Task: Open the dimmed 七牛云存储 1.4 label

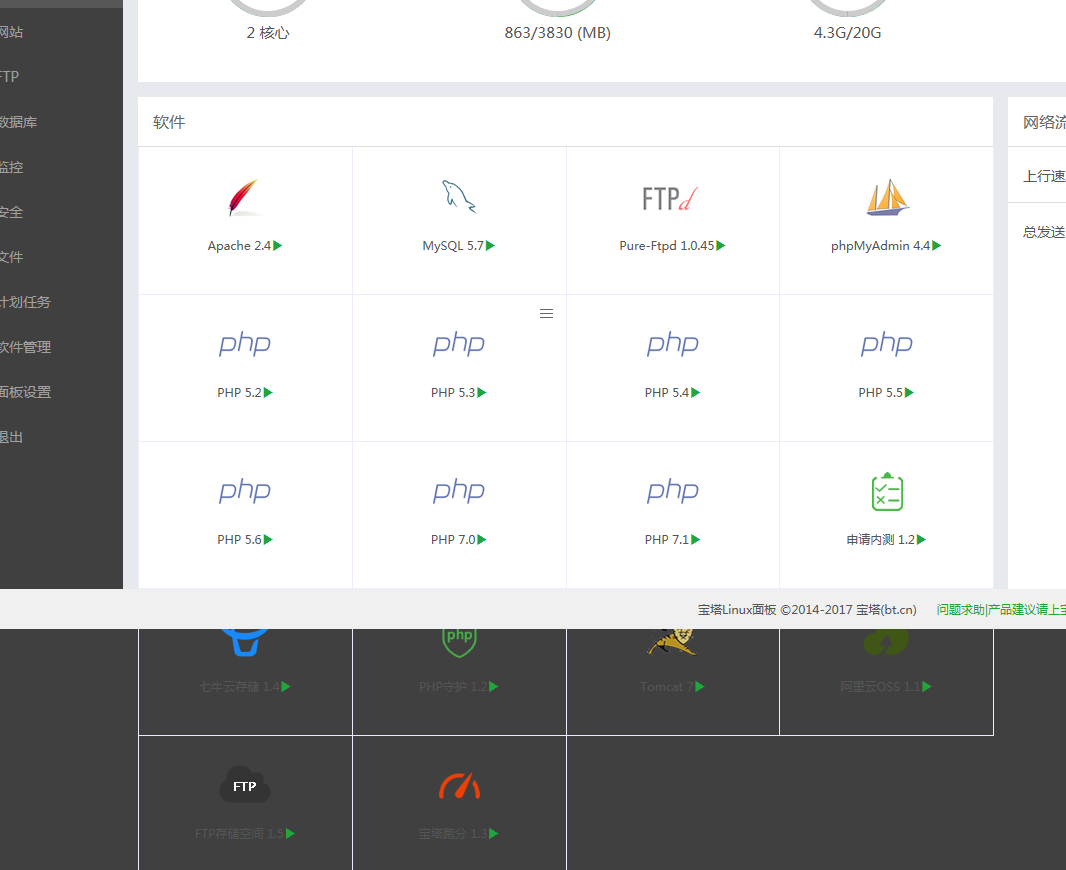Action: (239, 686)
